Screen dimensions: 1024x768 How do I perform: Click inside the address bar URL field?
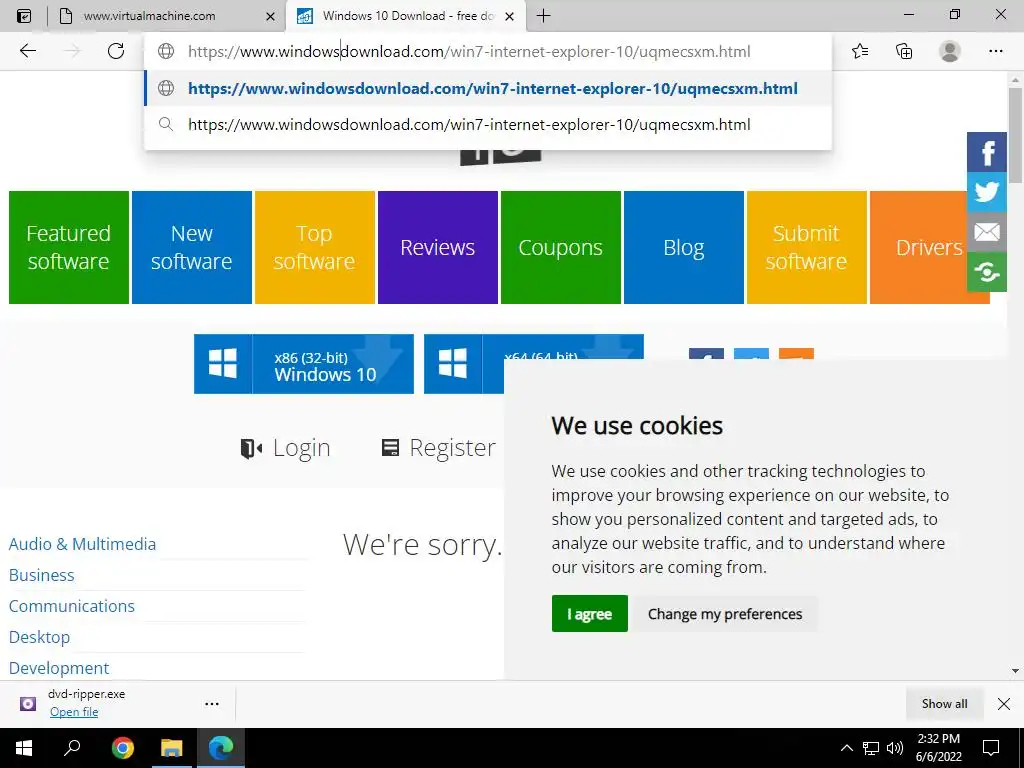coord(469,51)
